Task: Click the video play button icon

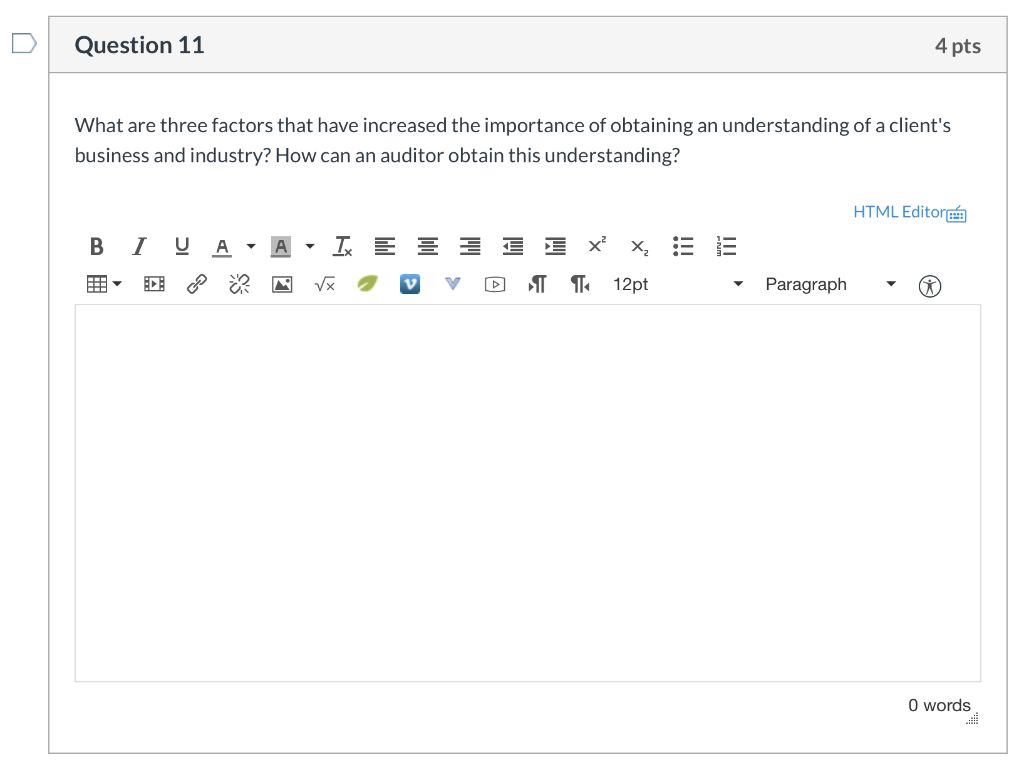Action: (x=495, y=285)
